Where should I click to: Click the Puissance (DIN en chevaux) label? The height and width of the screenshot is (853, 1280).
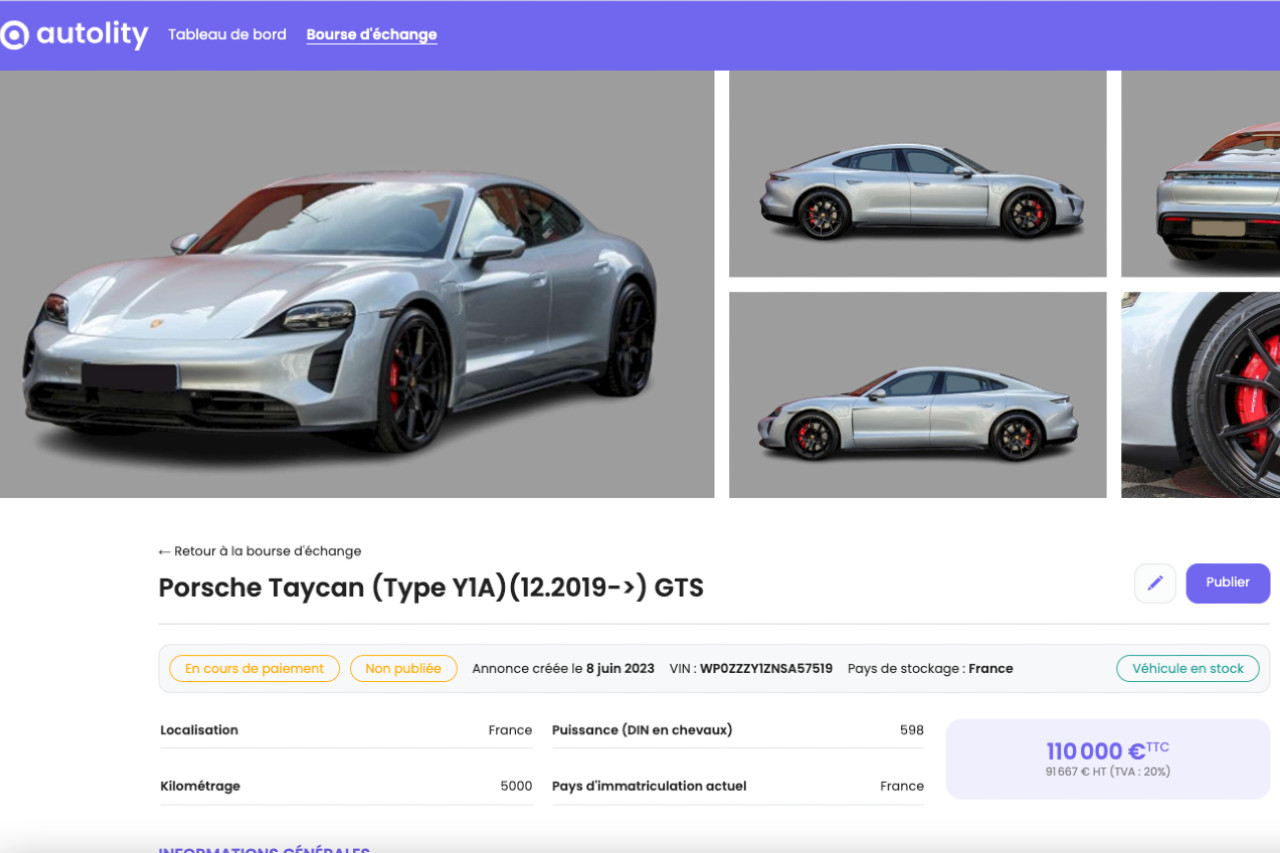tap(642, 730)
